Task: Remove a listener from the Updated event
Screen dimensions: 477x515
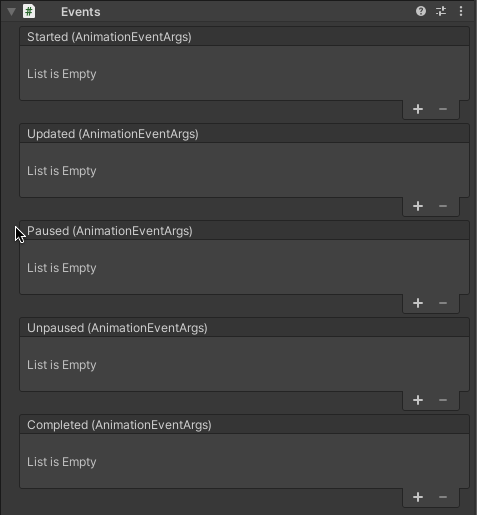Action: click(x=443, y=206)
